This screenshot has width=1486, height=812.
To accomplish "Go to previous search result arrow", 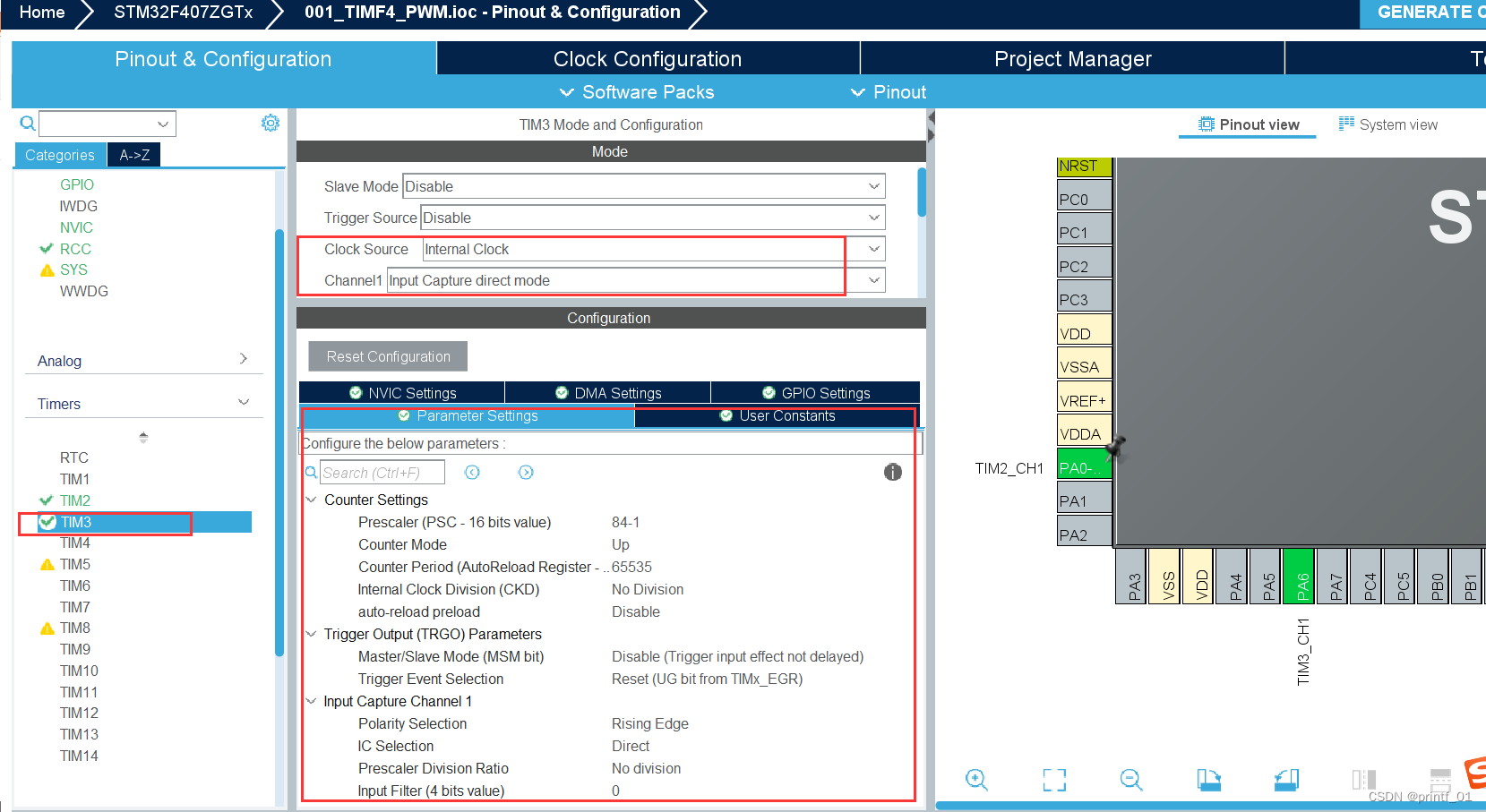I will tap(472, 472).
